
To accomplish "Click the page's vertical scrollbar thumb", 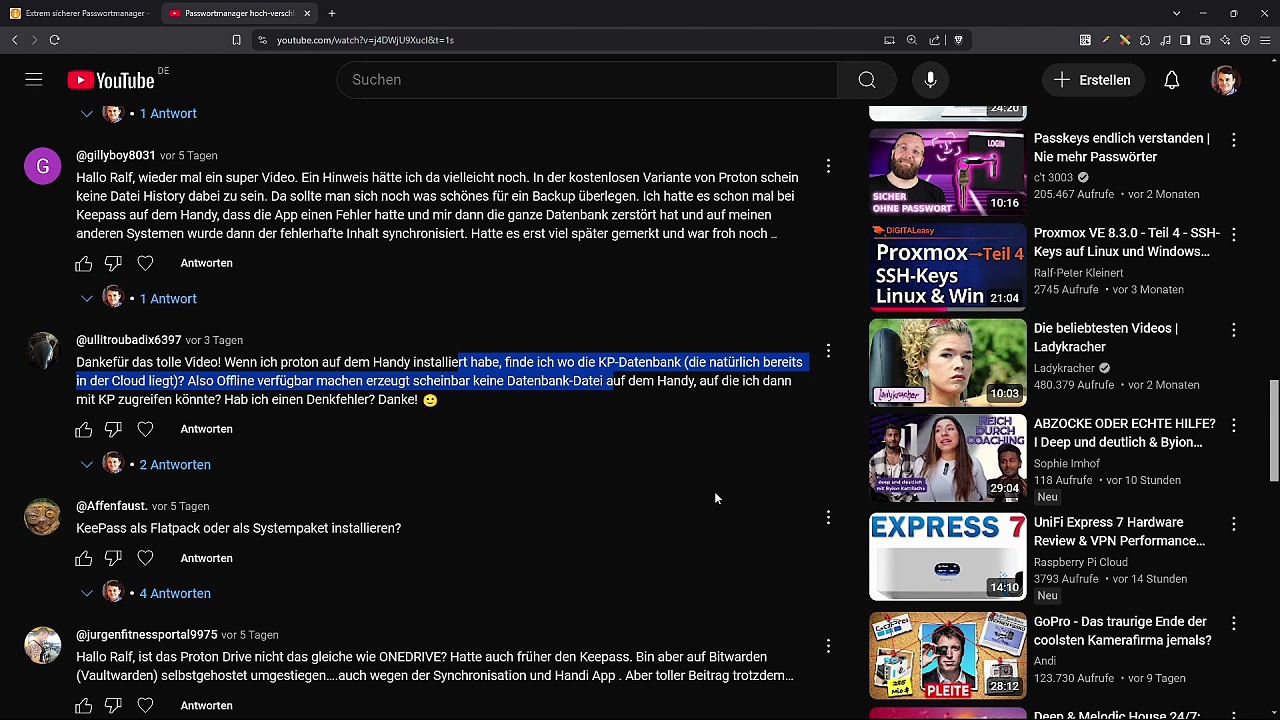I will [1273, 430].
